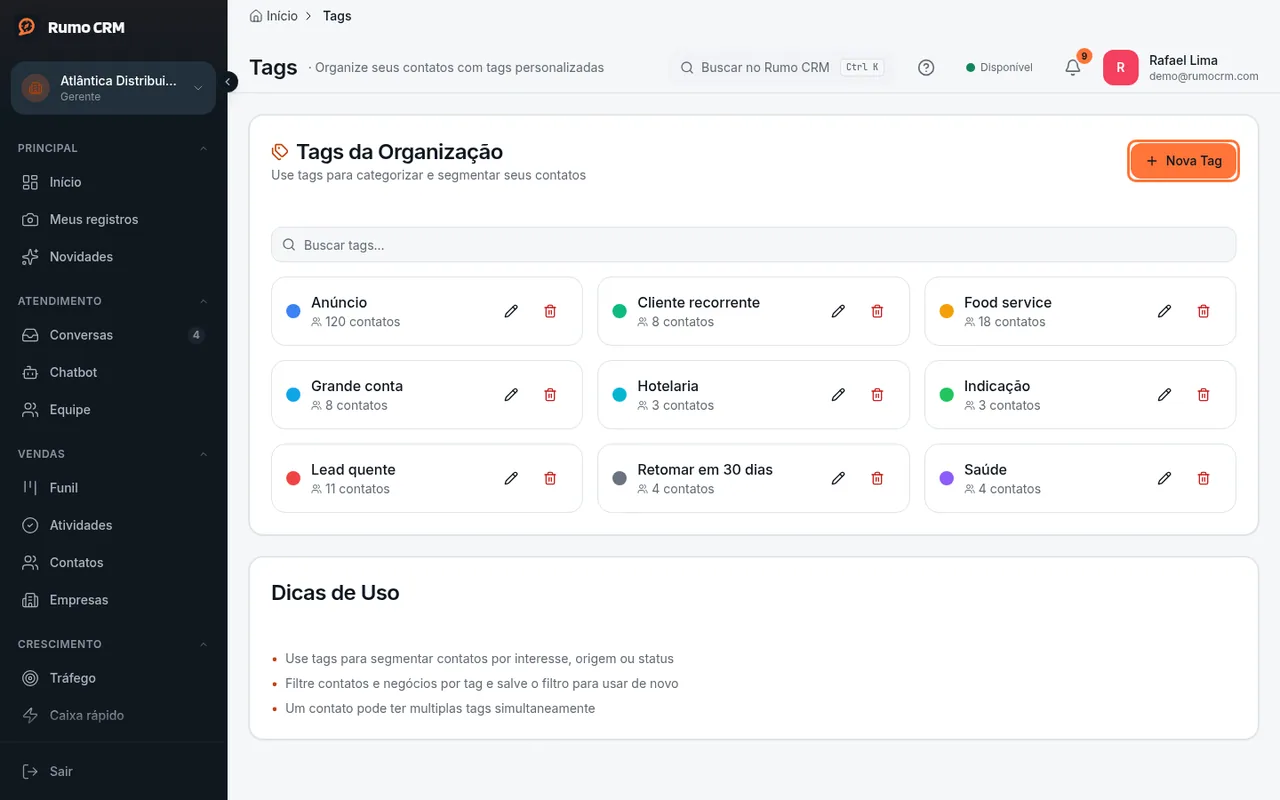Edit the Indicação tag

(x=1164, y=395)
